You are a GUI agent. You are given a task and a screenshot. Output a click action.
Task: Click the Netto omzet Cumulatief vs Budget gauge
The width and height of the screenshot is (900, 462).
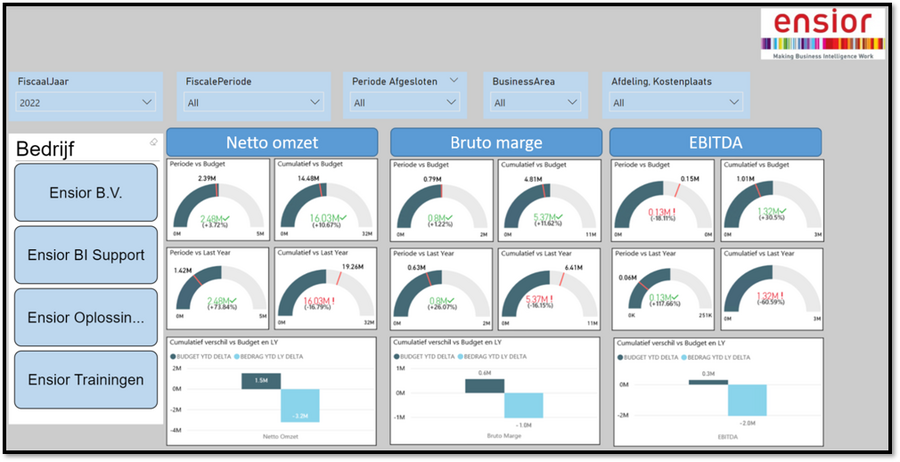click(325, 200)
